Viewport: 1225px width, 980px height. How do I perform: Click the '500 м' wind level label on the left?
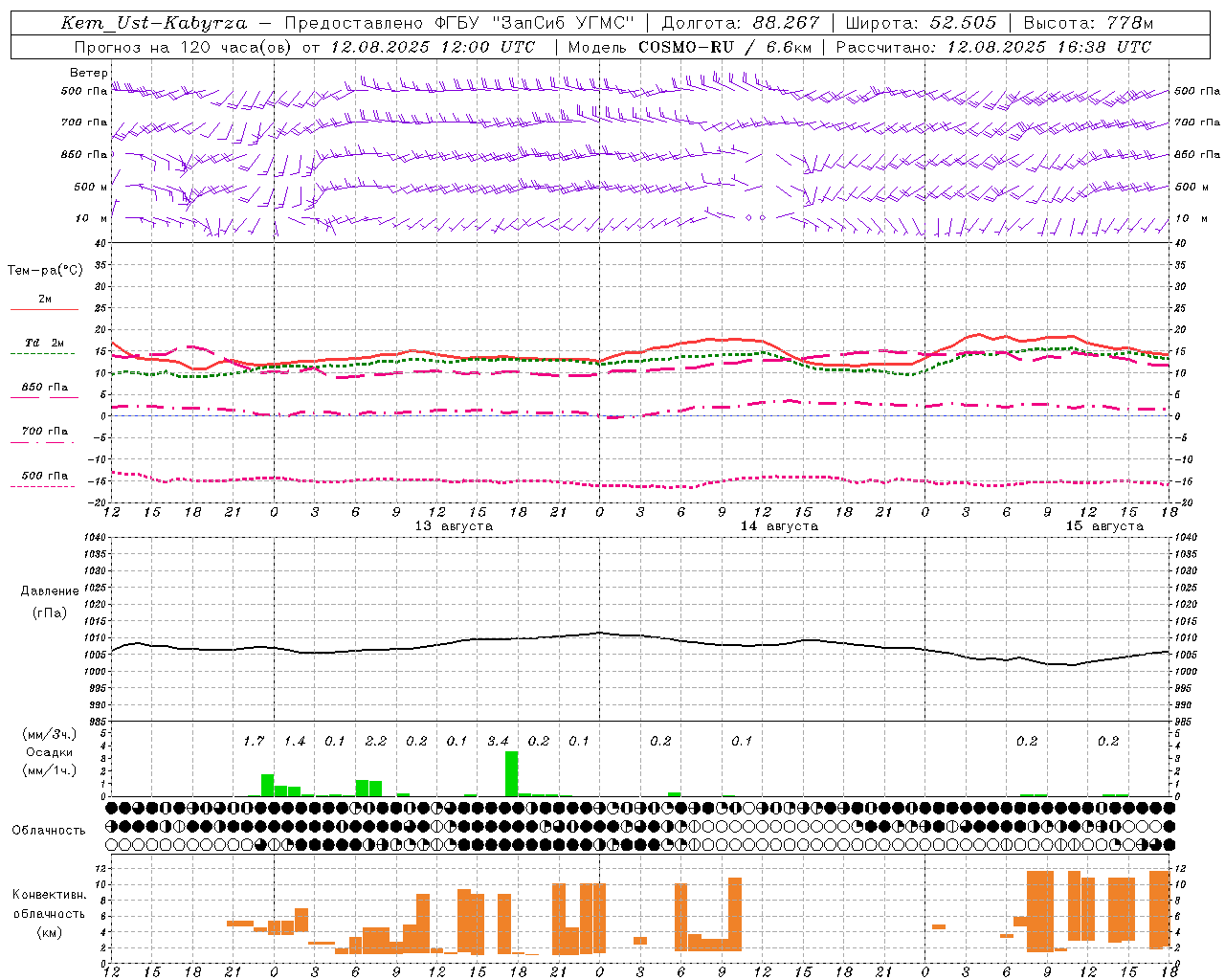coord(91,187)
